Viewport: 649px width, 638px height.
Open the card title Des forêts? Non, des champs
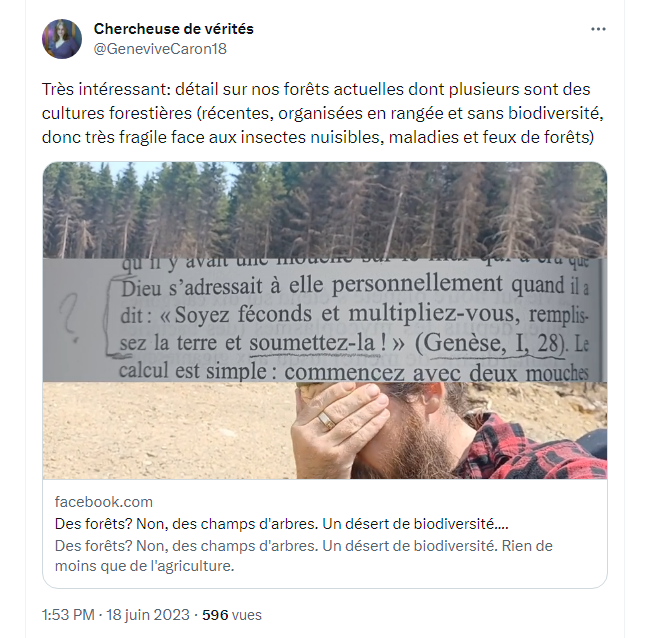pyautogui.click(x=284, y=524)
